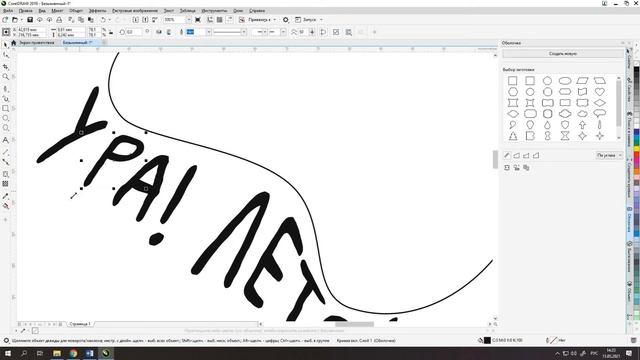
Task: Open the Options gear icon
Action: [x=286, y=20]
